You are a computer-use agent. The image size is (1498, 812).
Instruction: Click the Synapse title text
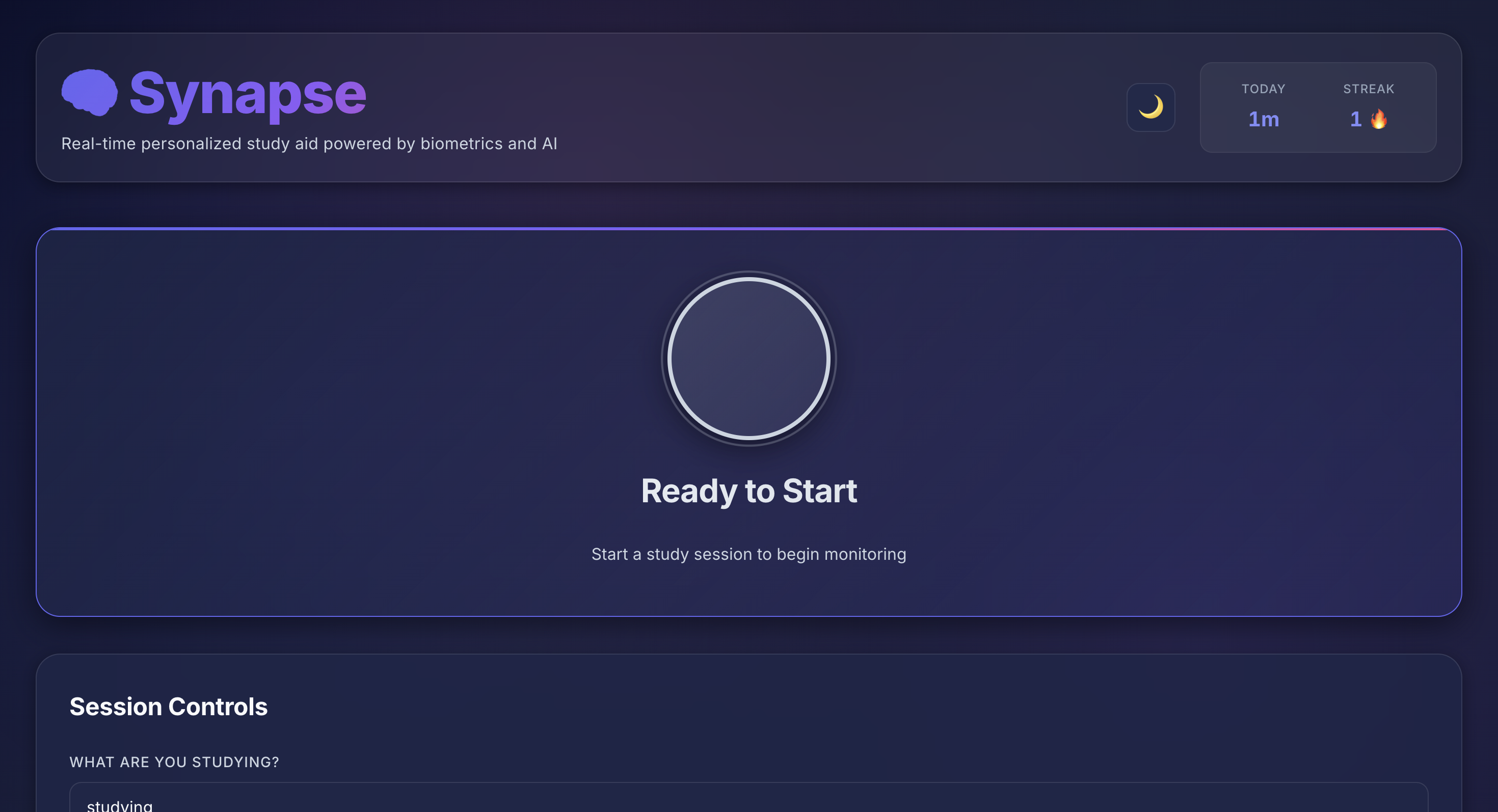[247, 93]
